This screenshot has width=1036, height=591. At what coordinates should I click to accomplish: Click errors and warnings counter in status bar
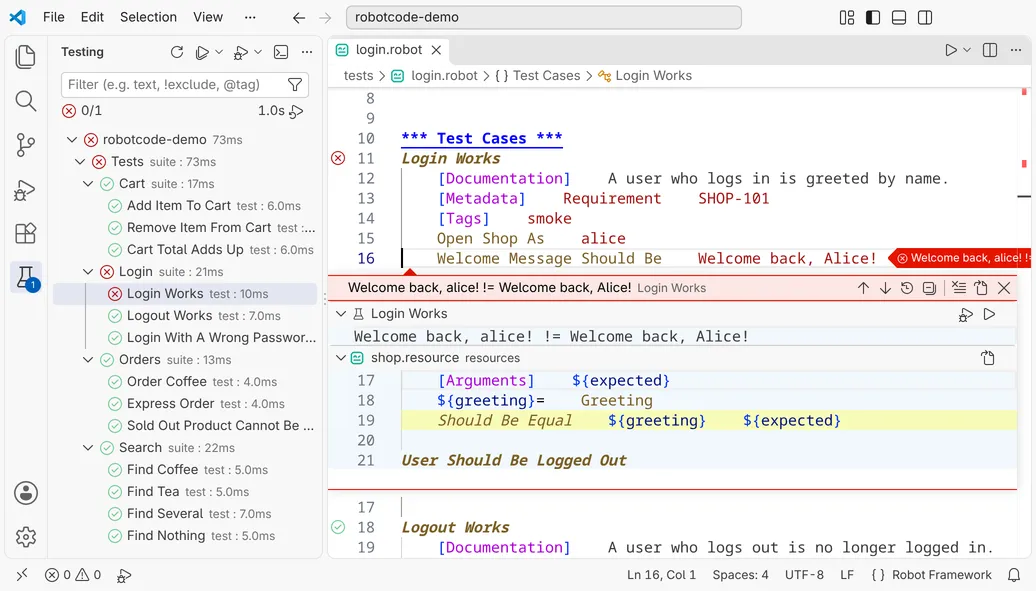[x=73, y=574]
